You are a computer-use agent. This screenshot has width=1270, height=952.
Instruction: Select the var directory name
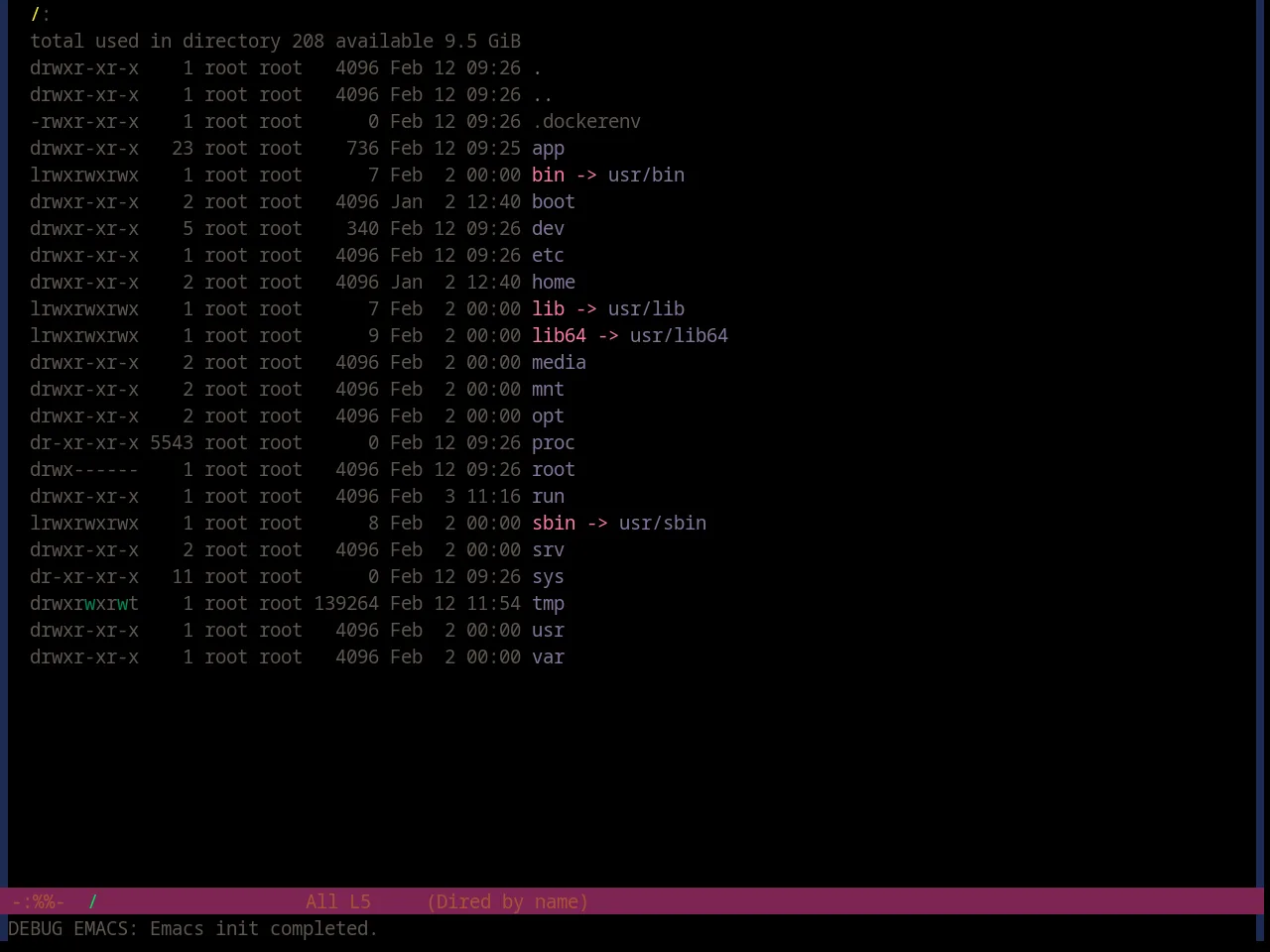point(548,657)
